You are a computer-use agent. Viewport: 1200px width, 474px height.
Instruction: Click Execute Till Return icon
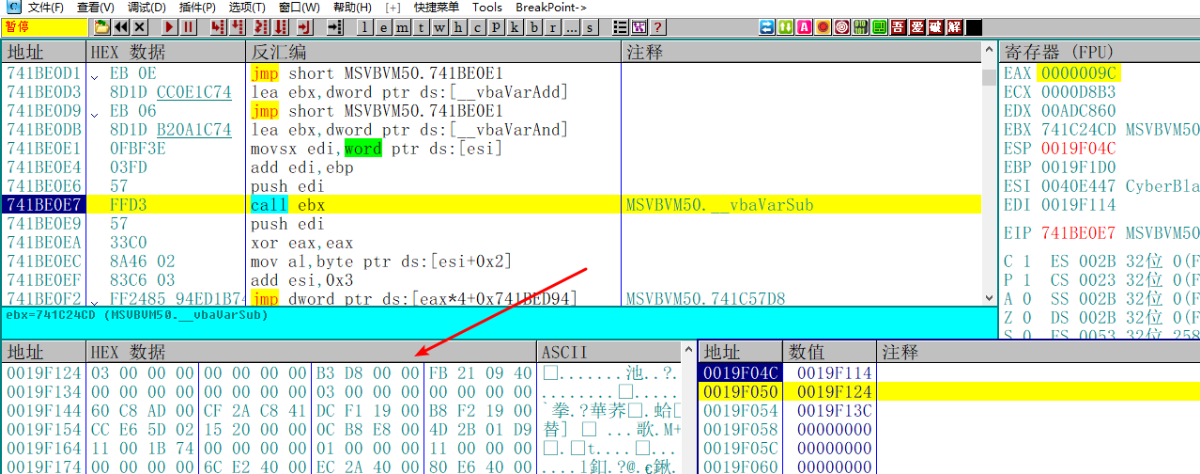(x=304, y=26)
